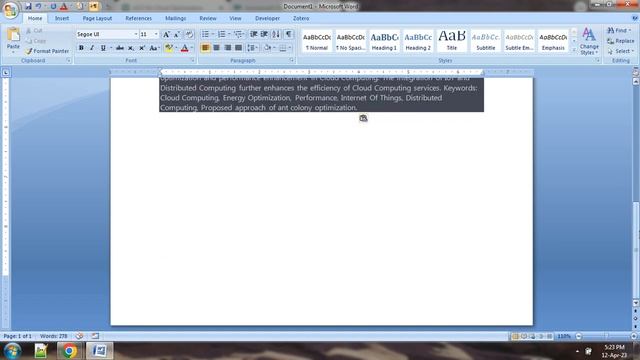Switch to Mailings tab
The height and width of the screenshot is (360, 640).
coord(176,18)
